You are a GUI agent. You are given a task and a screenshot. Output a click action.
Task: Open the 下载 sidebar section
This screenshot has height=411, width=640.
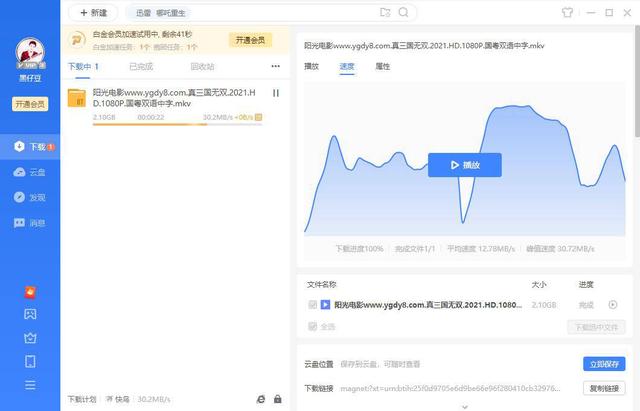pos(30,147)
